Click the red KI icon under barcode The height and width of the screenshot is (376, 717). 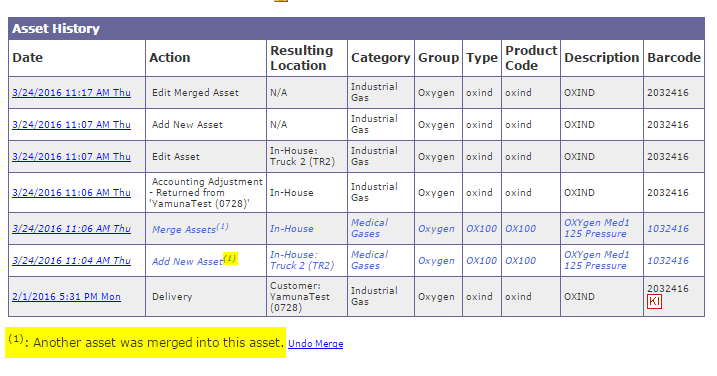click(654, 301)
